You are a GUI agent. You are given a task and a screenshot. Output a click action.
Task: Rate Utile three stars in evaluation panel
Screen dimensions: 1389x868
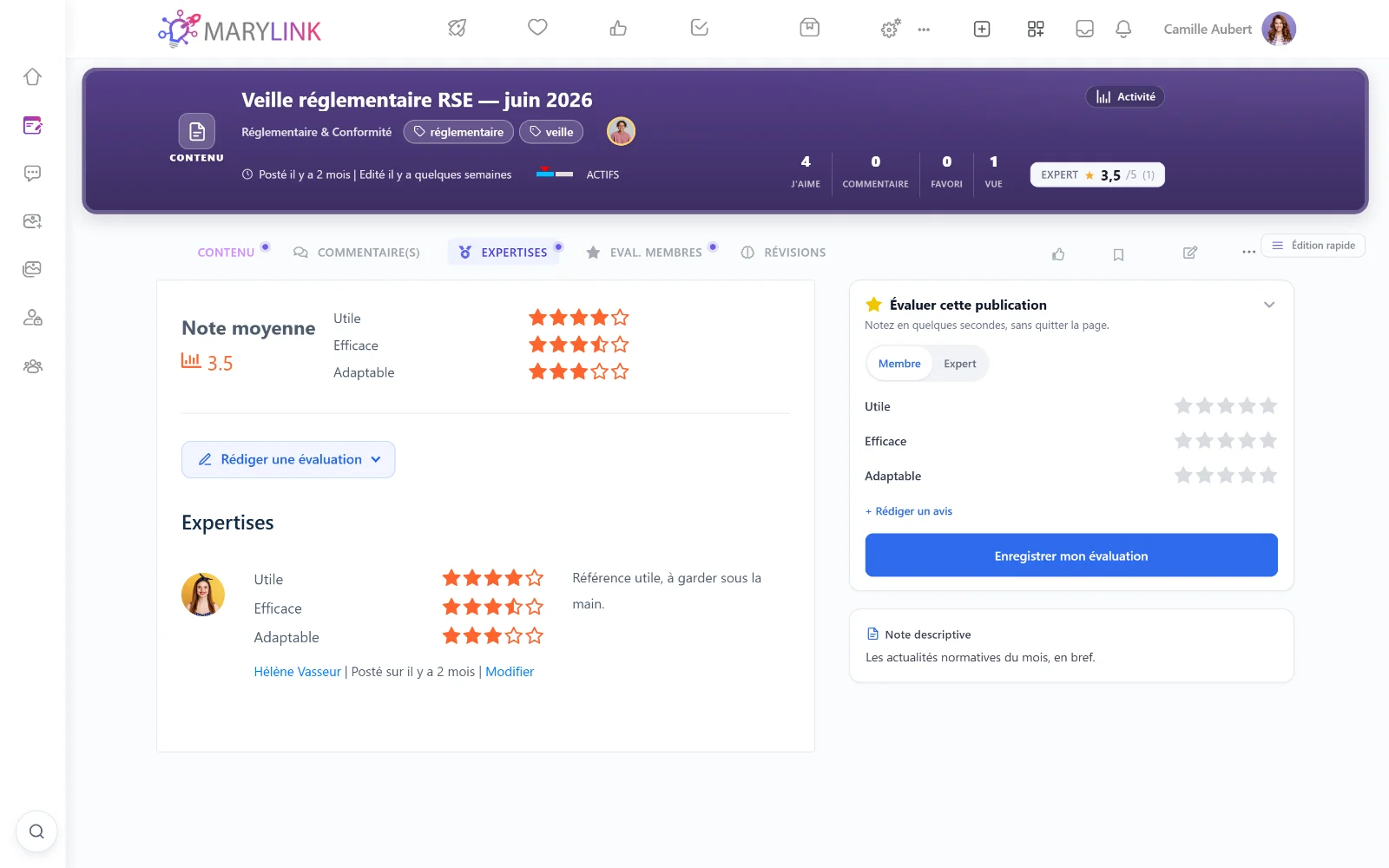coord(1226,405)
